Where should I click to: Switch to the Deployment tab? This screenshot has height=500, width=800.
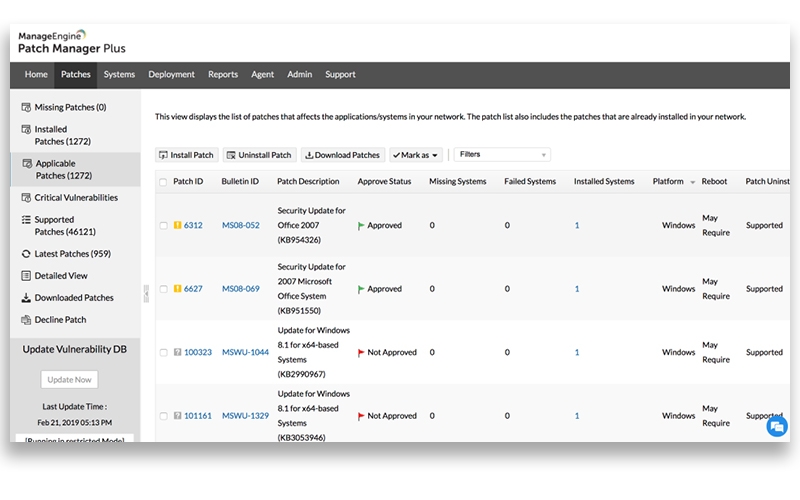[171, 75]
